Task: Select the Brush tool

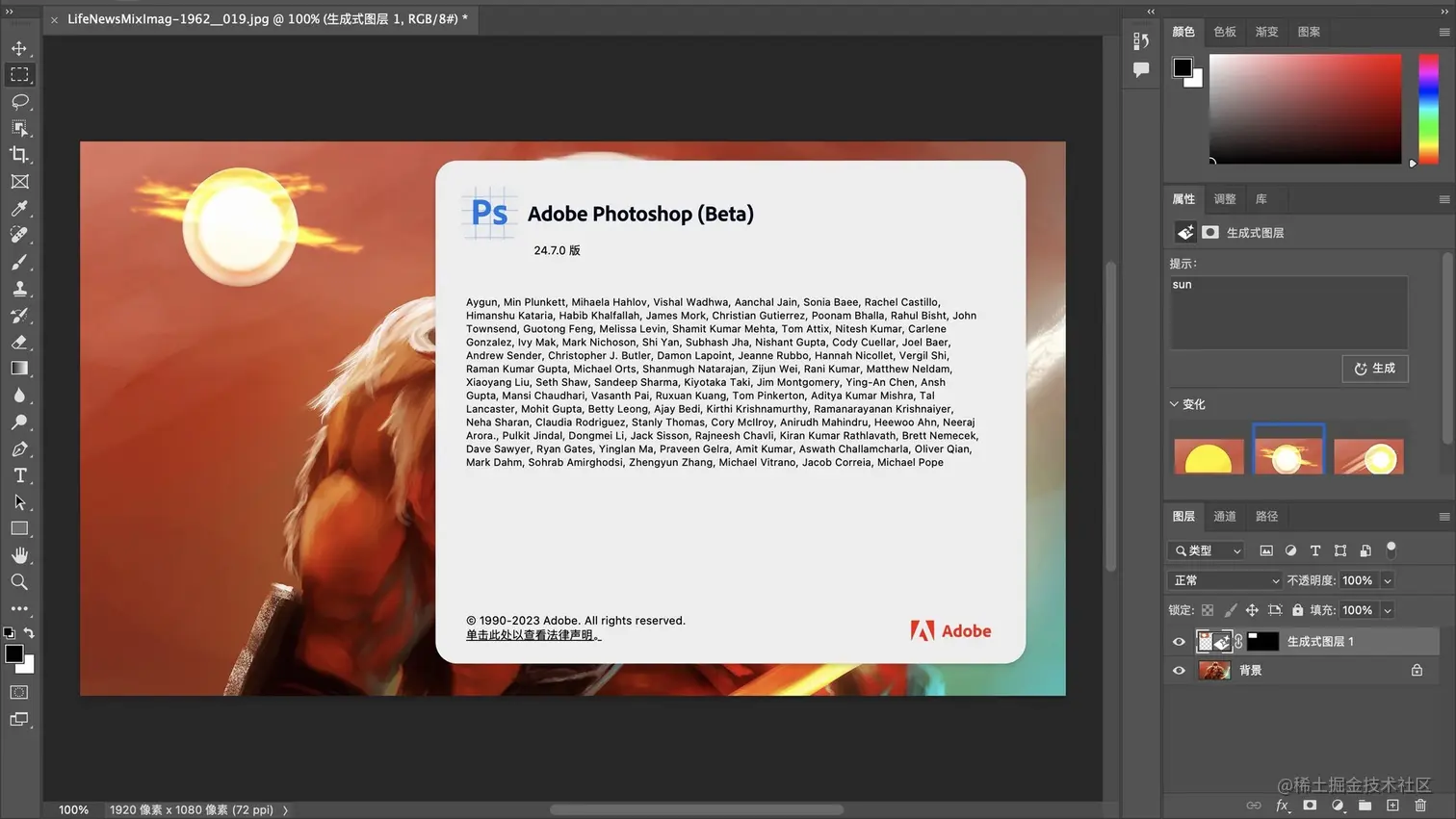Action: point(19,262)
